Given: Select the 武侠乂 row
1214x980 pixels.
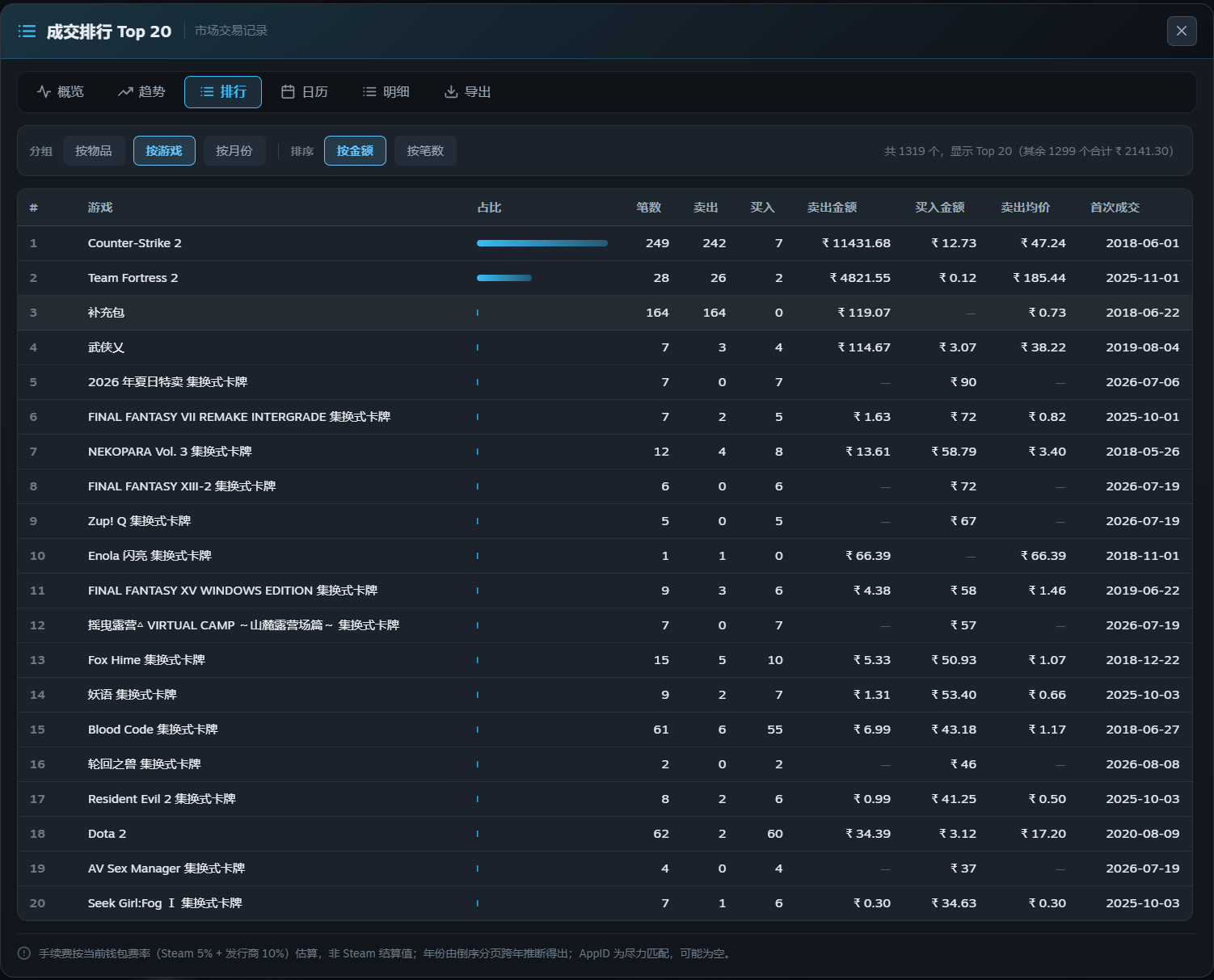Looking at the screenshot, I should point(605,347).
